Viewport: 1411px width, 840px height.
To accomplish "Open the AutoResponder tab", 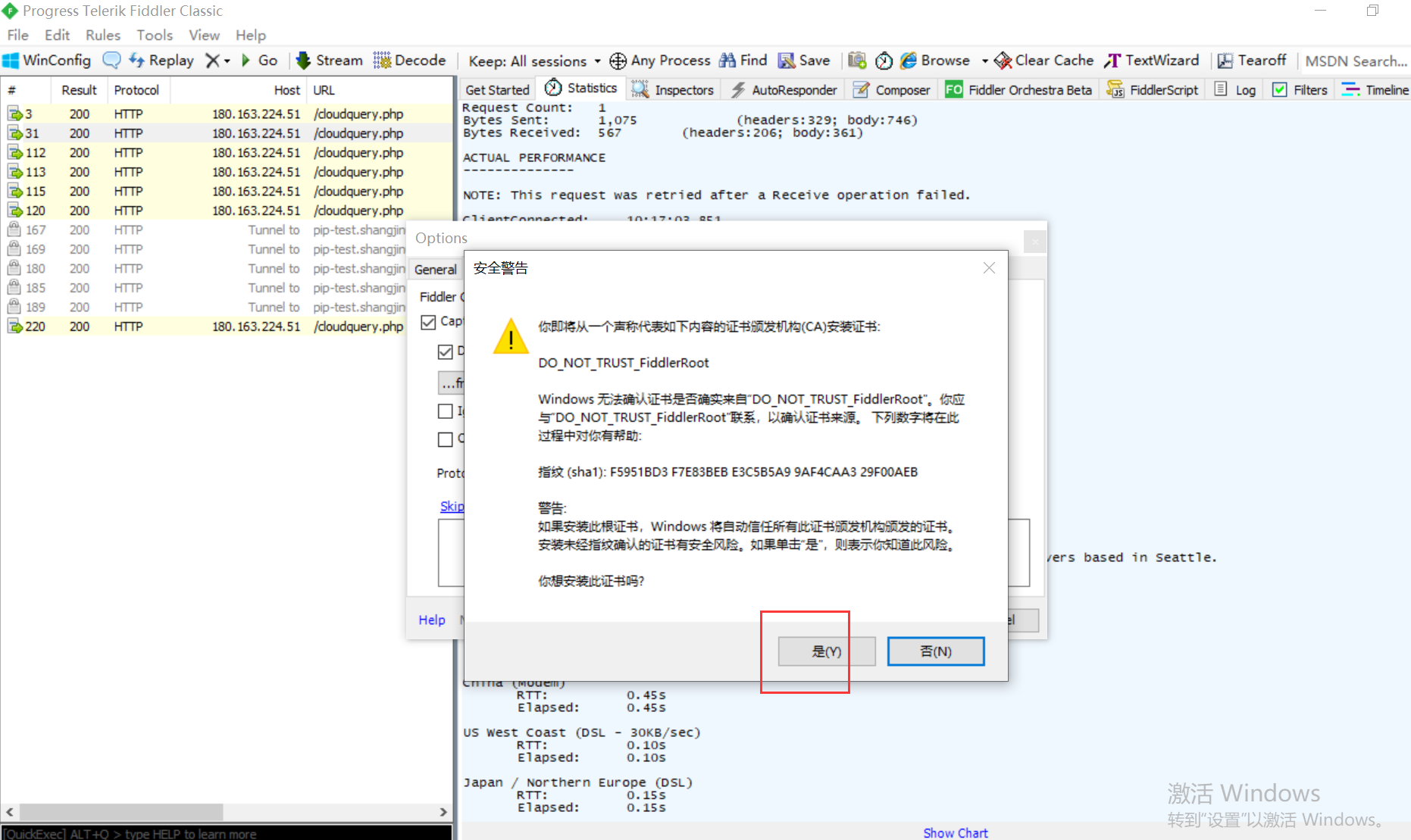I will point(784,89).
